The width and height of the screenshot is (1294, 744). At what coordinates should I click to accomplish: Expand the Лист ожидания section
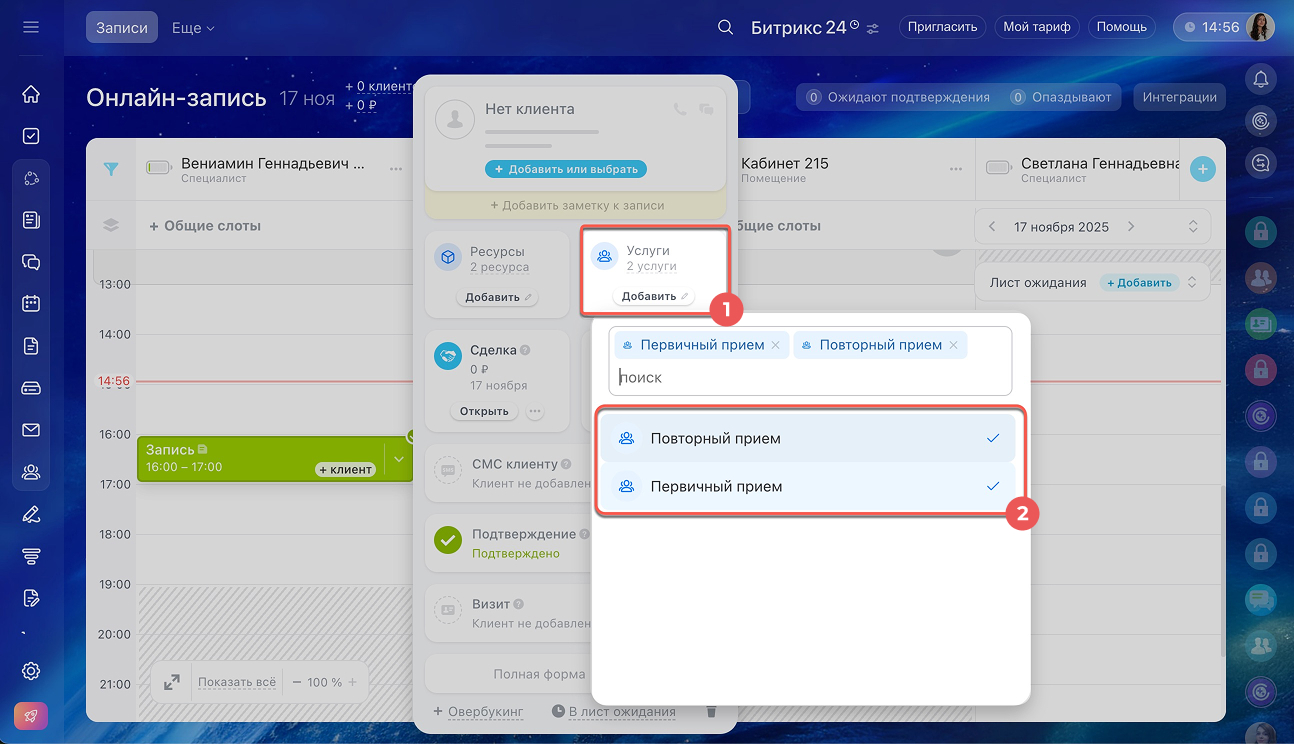point(1192,283)
